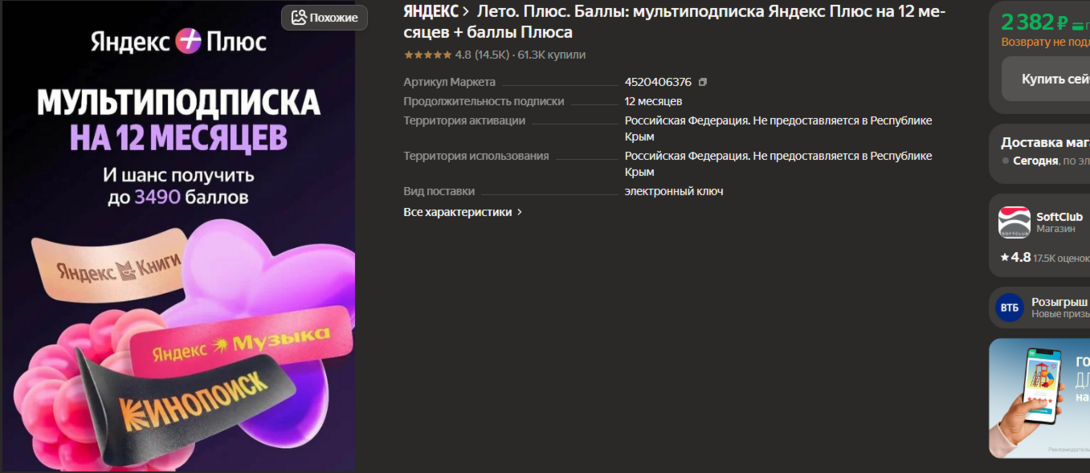
Task: Open the ЯНДЕКС brand link
Action: 431,12
